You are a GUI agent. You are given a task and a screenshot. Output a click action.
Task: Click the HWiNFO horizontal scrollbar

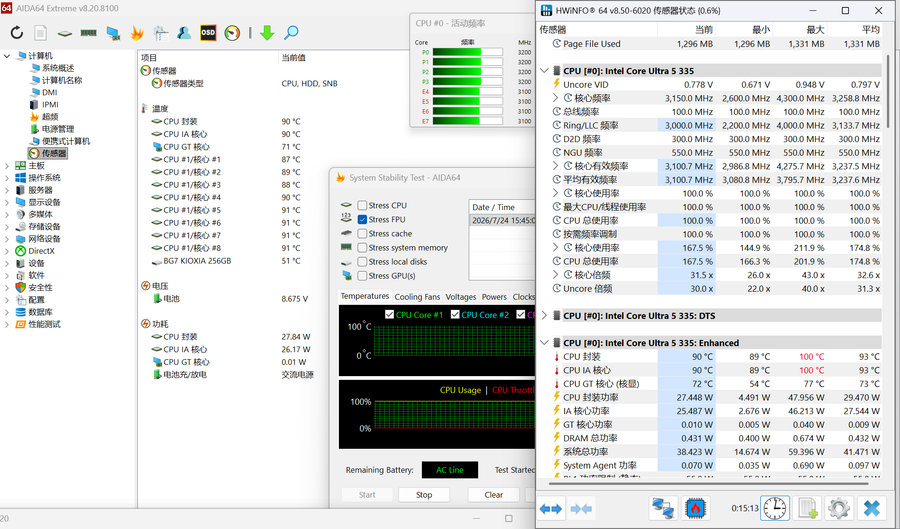pyautogui.click(x=708, y=483)
